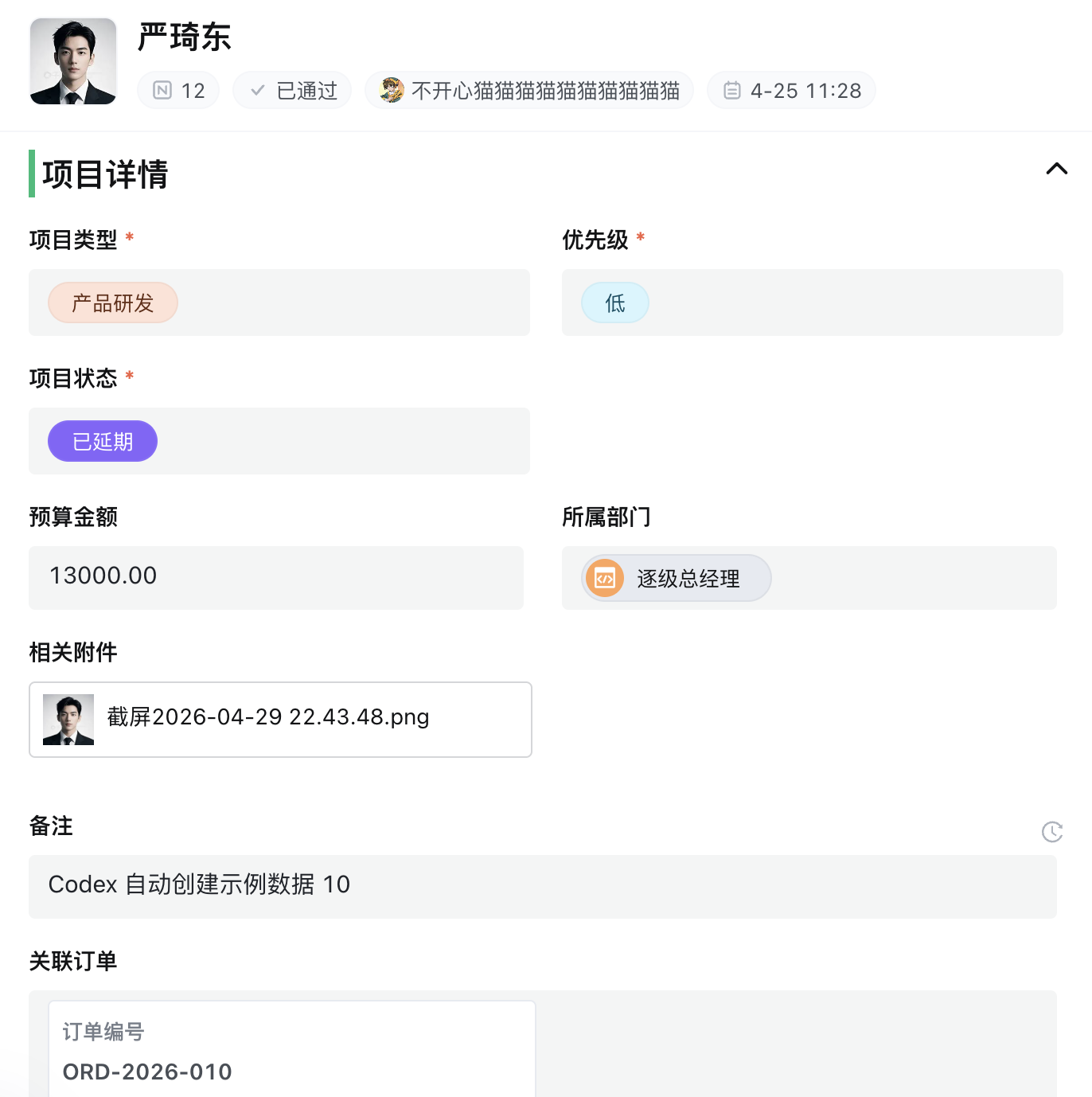Click 严琦东 profile avatar photo
The height and width of the screenshot is (1097, 1092).
(x=73, y=61)
